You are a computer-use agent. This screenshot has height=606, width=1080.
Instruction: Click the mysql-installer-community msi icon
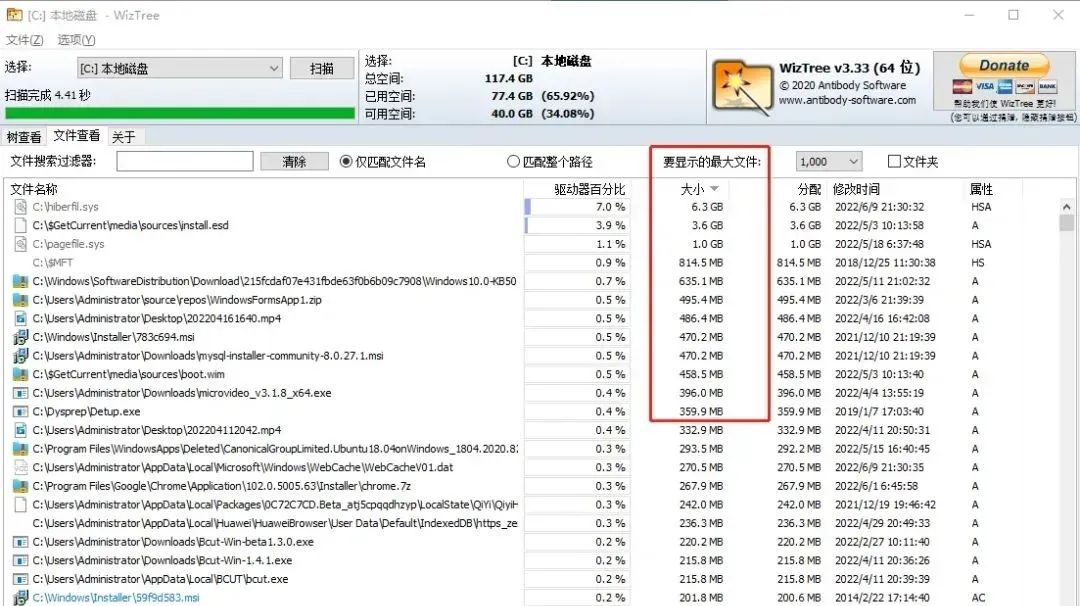tap(21, 355)
